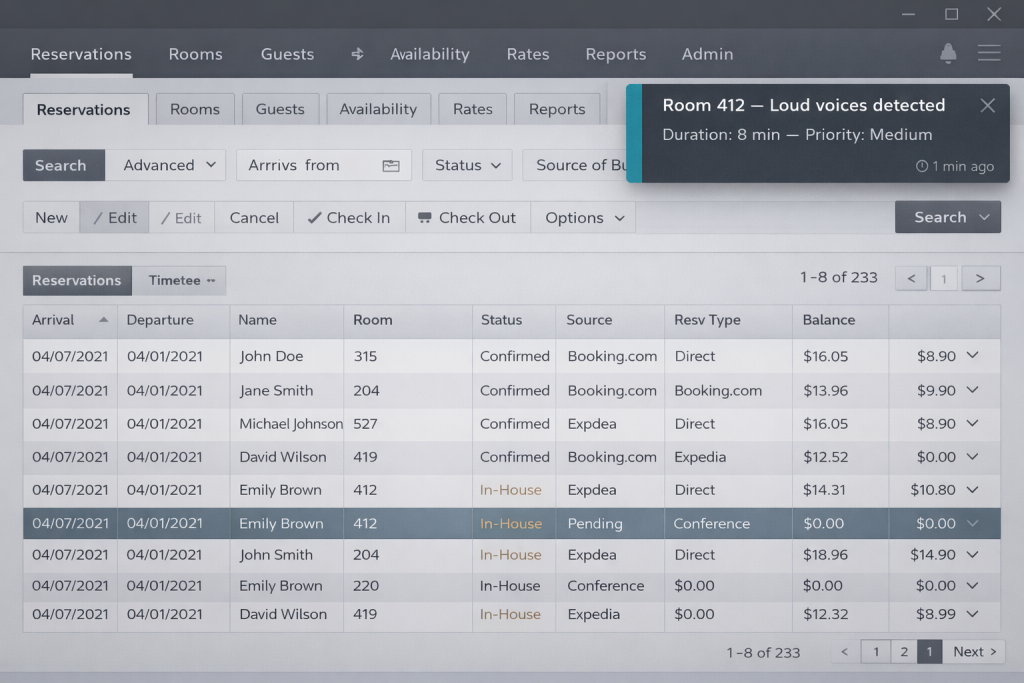Click Next in bottom pagination
Screen dimensions: 1024x683
tap(974, 652)
